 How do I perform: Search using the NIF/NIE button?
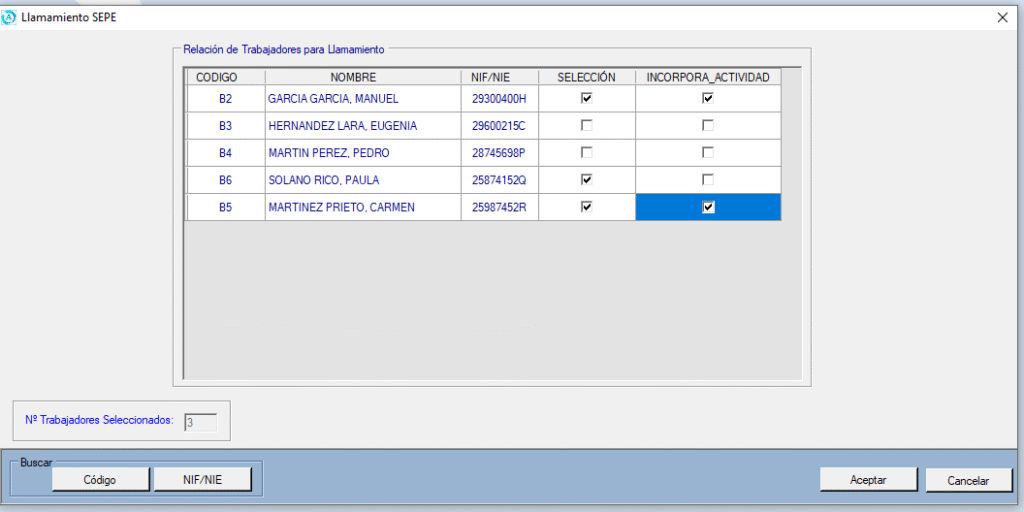202,480
